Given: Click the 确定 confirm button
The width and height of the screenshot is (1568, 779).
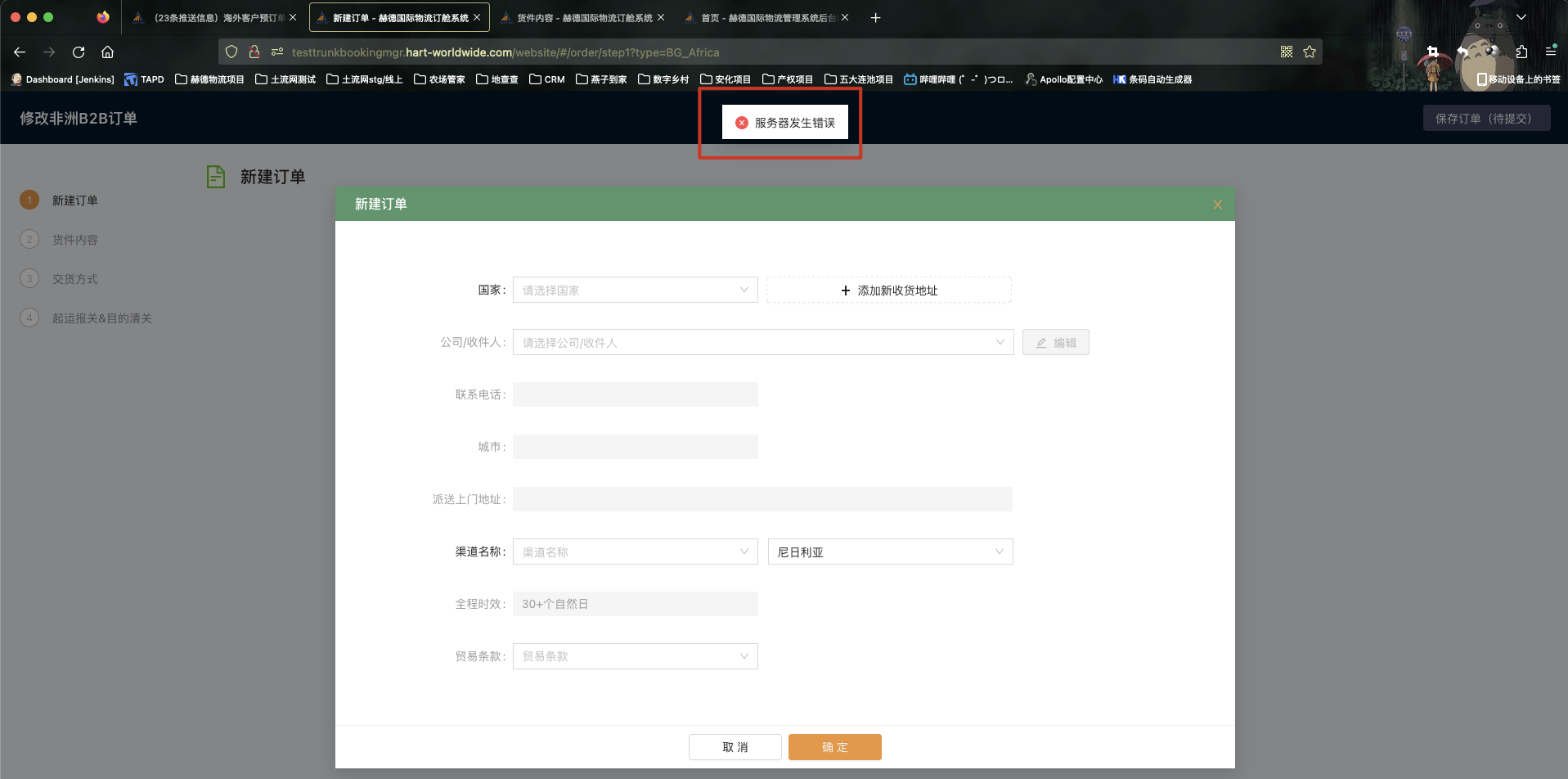Looking at the screenshot, I should tap(834, 747).
